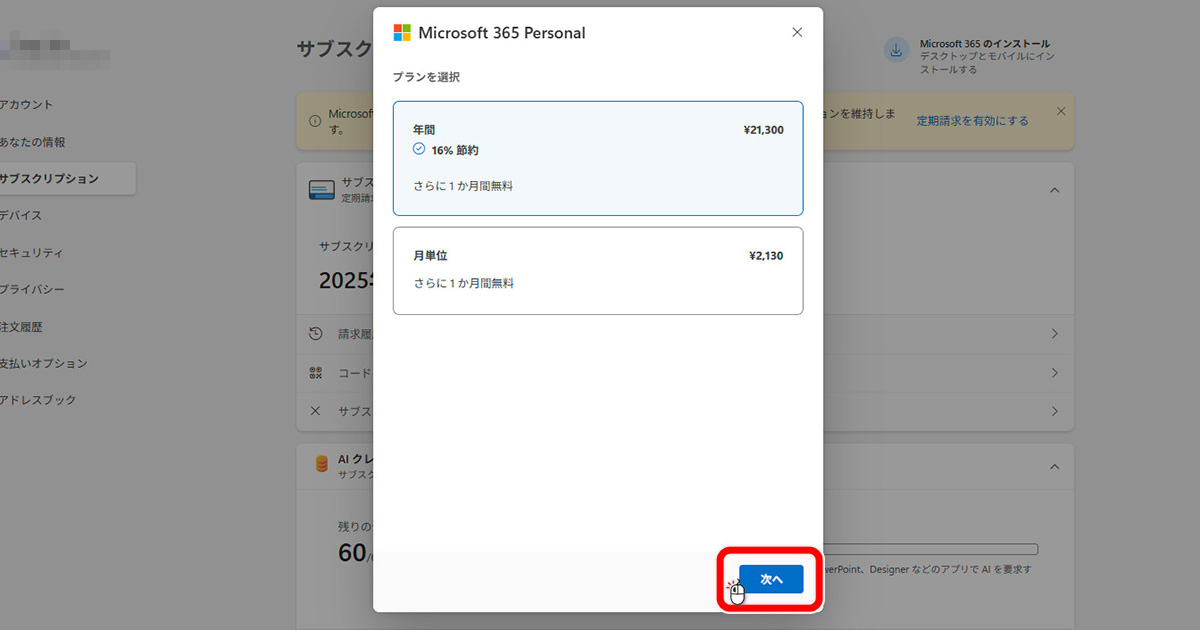Click the プランを選択 heading
Screen dimensions: 1200x630
[426, 77]
